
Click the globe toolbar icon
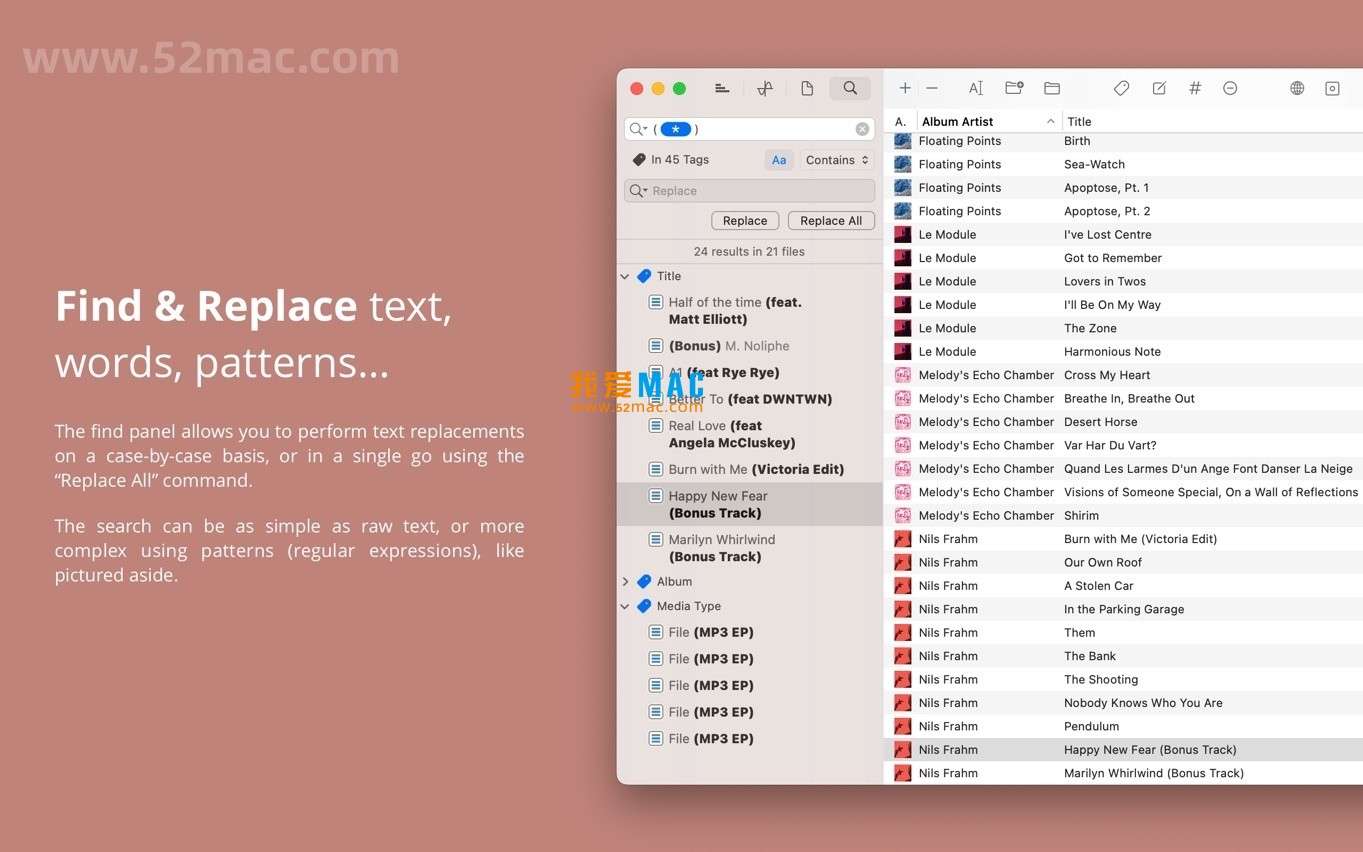click(x=1296, y=88)
